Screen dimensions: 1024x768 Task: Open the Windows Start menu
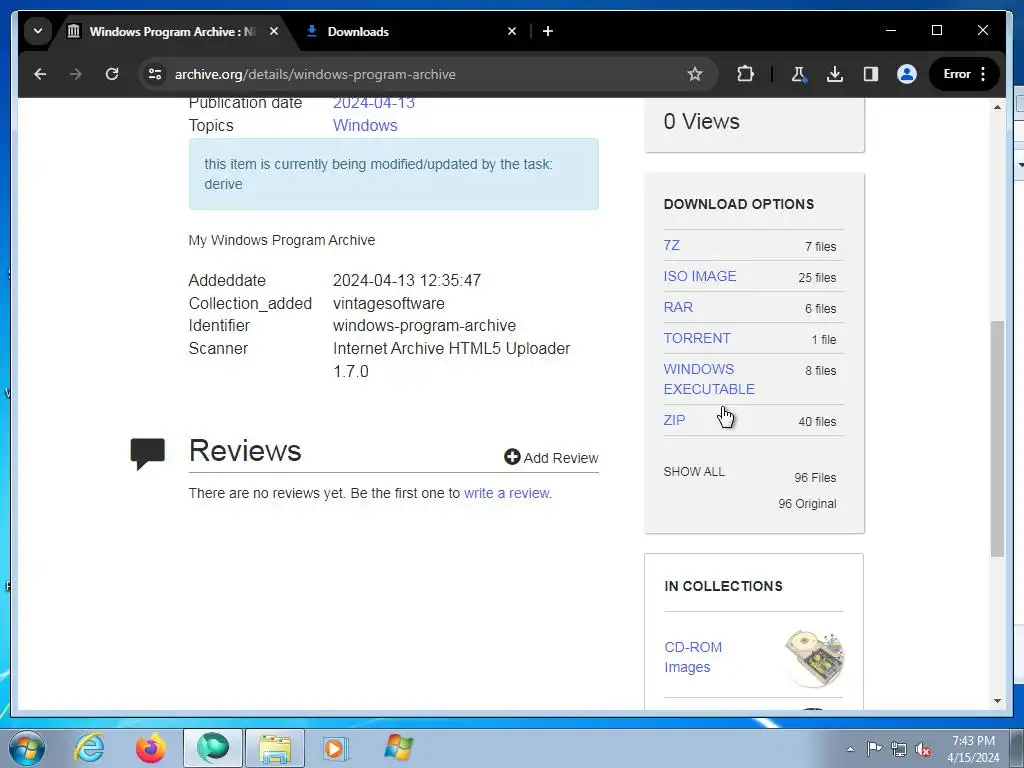pos(27,748)
